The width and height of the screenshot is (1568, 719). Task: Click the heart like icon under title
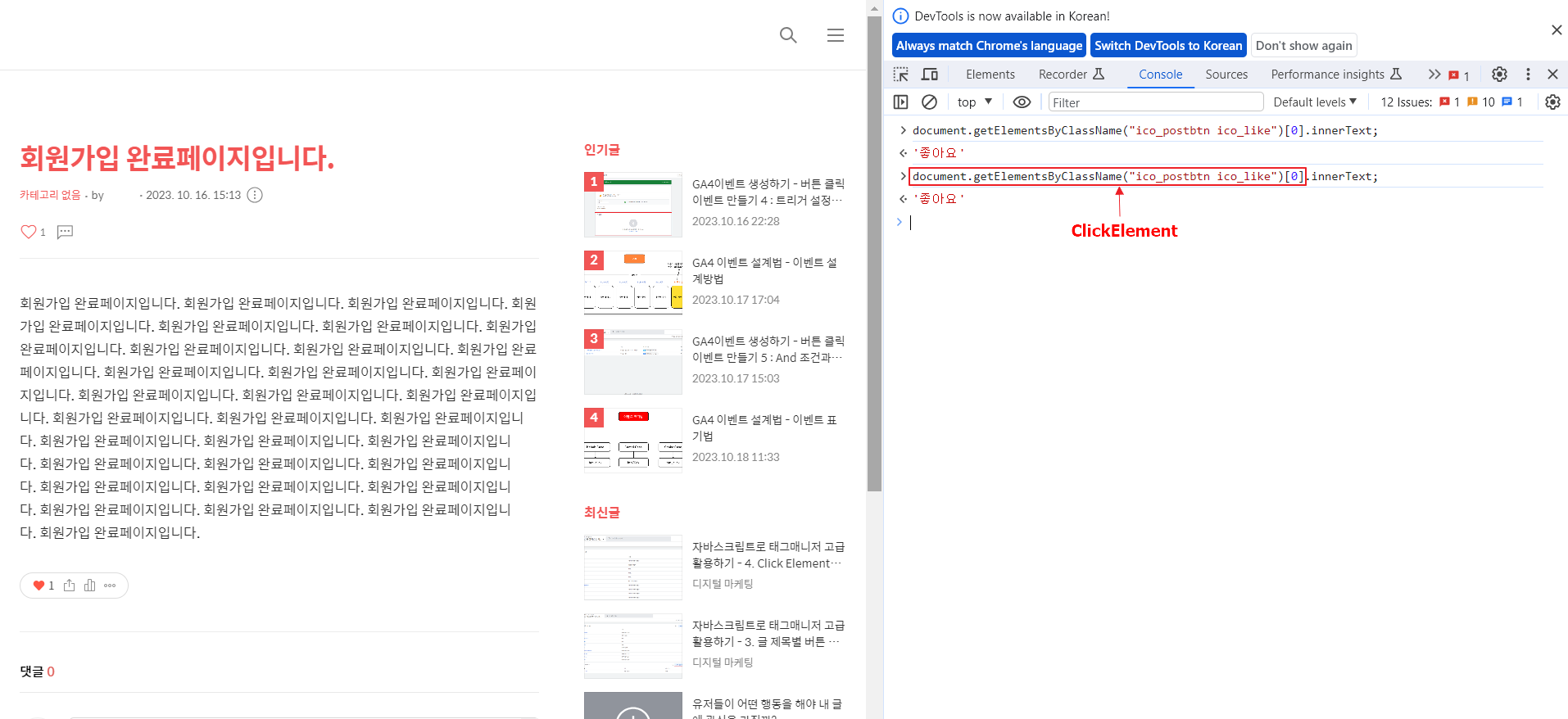(29, 232)
